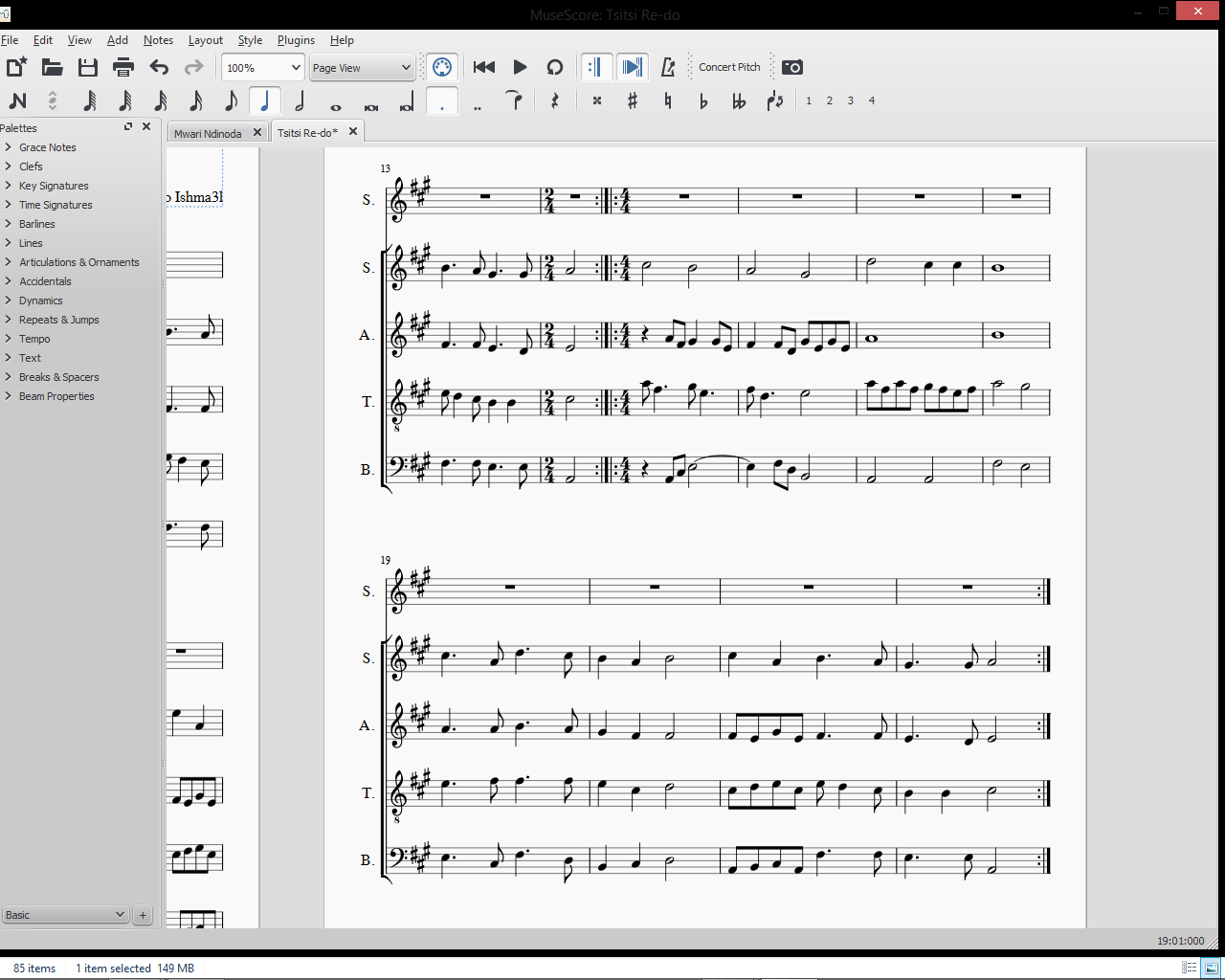
Task: Toggle augmentation dot
Action: (x=442, y=100)
